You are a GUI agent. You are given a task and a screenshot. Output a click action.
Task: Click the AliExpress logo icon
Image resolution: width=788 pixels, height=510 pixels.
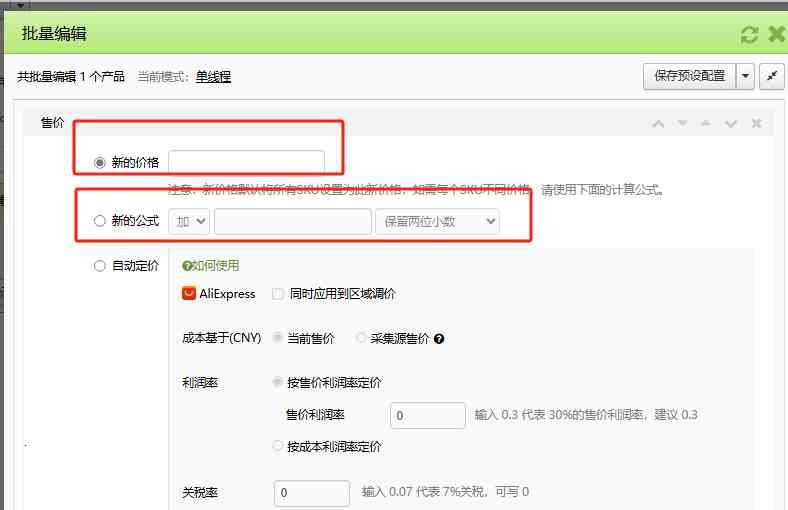coord(188,293)
